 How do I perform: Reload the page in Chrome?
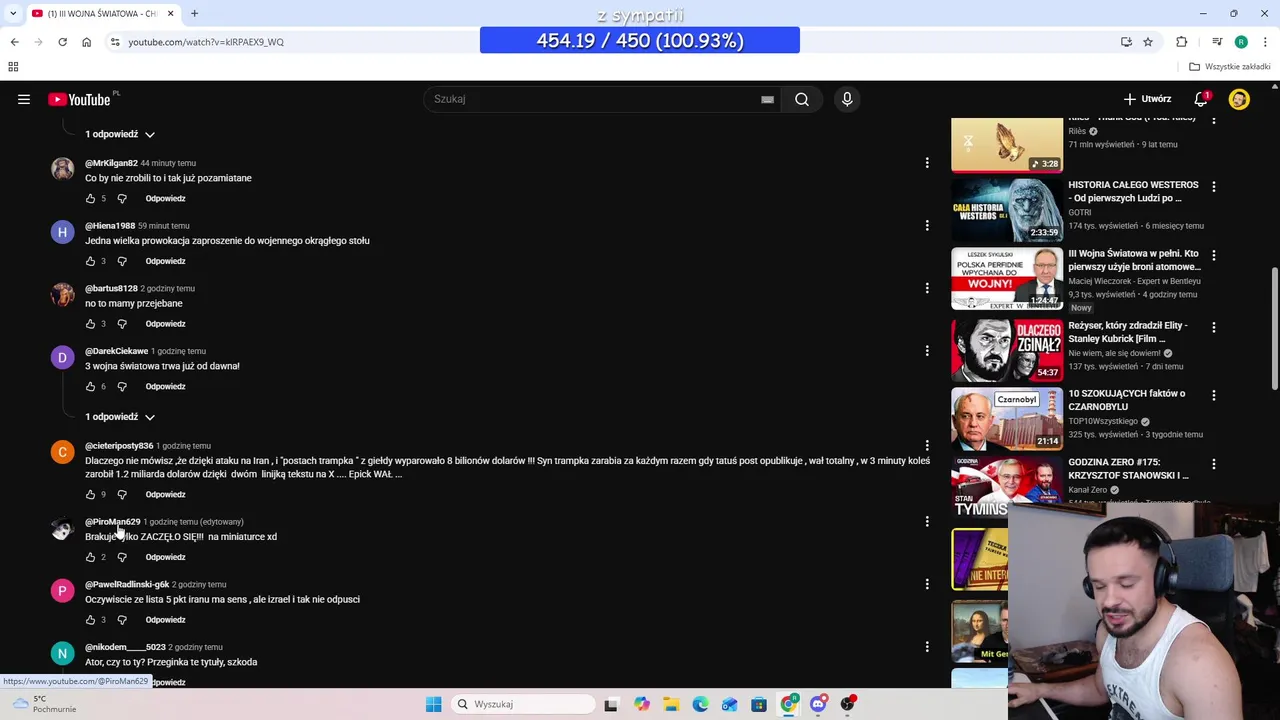point(62,42)
